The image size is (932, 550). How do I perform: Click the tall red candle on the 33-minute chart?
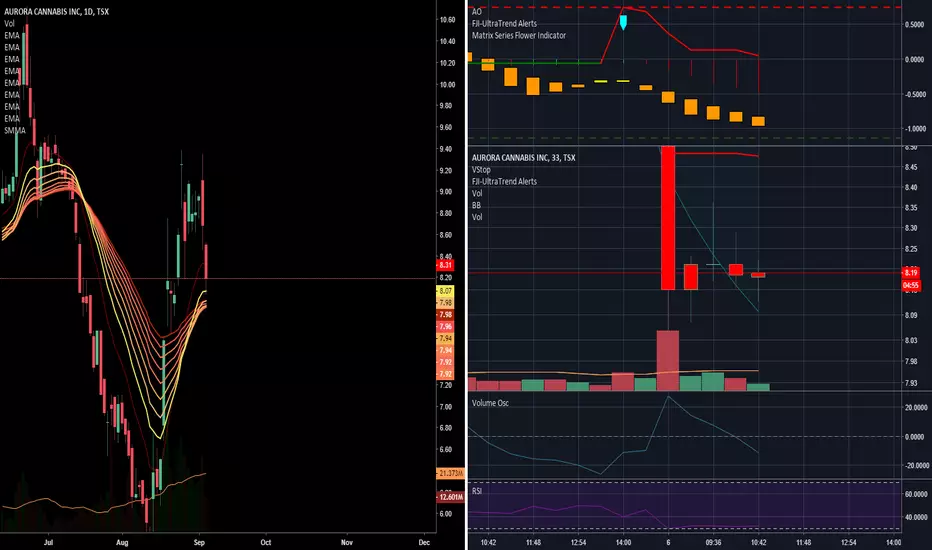tap(668, 218)
